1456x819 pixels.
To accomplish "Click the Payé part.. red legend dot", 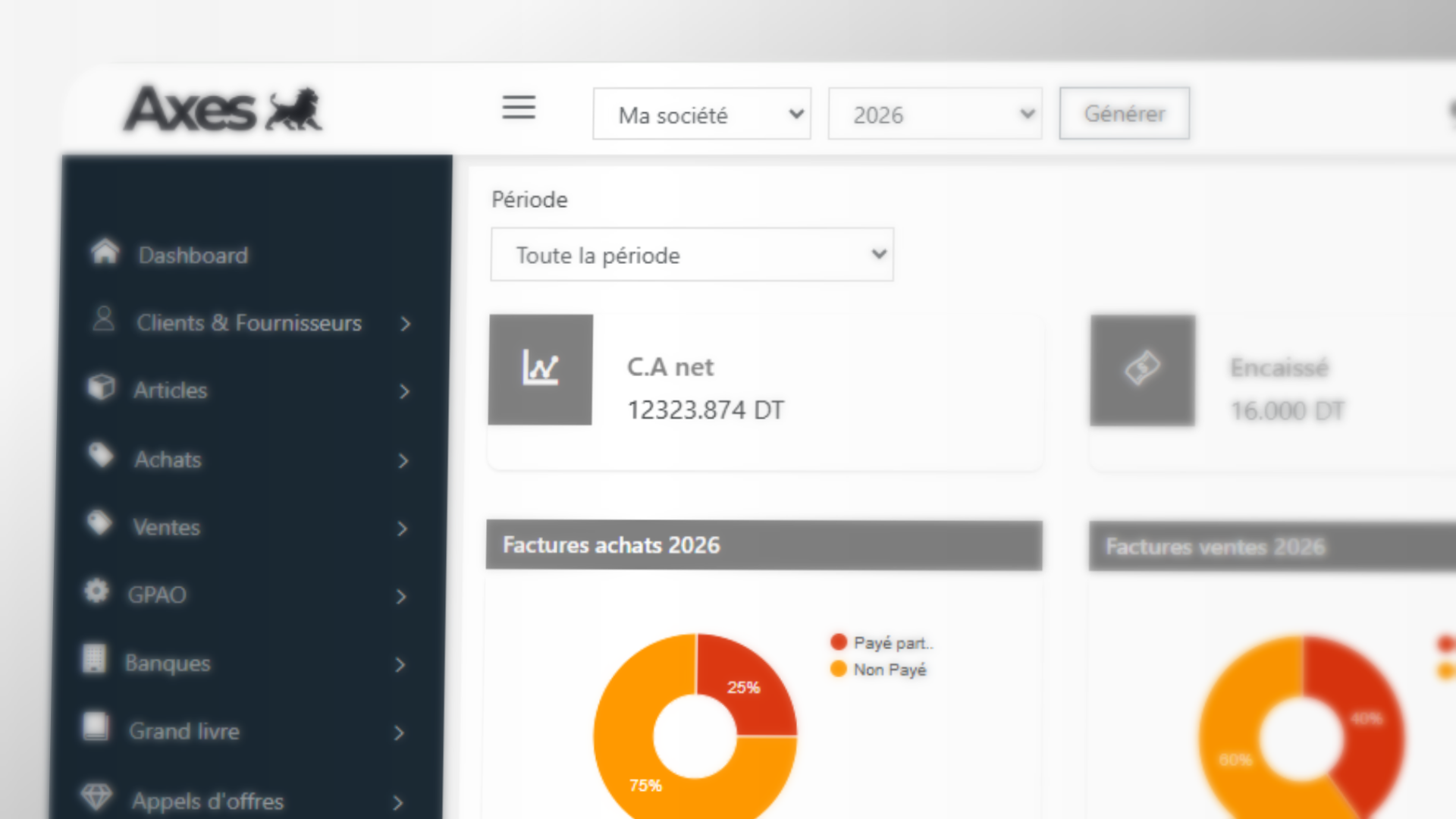I will click(x=838, y=642).
